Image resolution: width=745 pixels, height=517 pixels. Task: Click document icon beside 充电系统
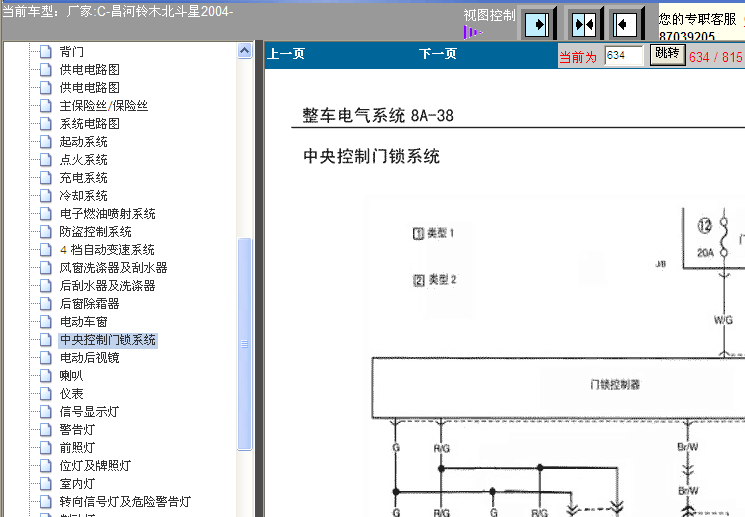coord(46,178)
